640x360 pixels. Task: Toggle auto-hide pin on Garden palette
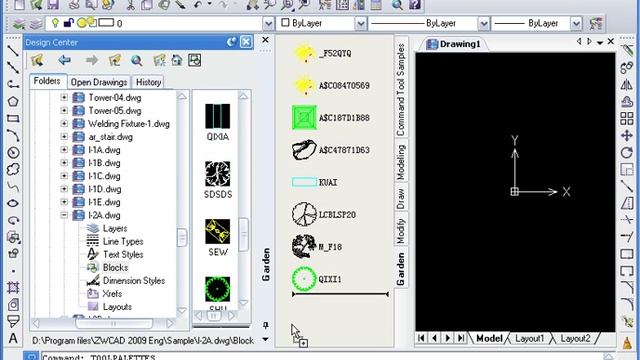[266, 325]
